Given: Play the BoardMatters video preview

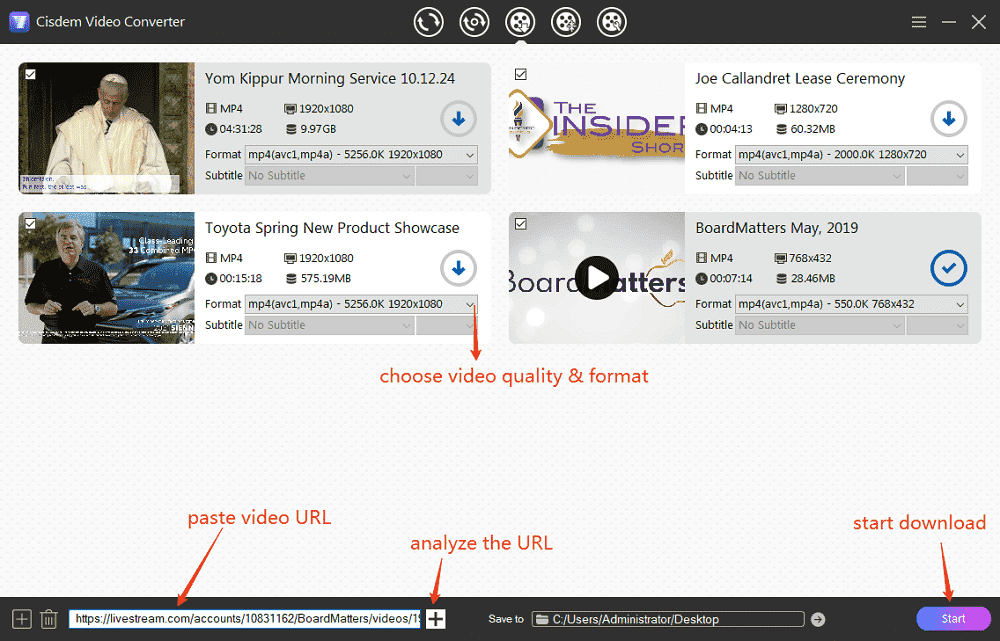Looking at the screenshot, I should (x=596, y=277).
